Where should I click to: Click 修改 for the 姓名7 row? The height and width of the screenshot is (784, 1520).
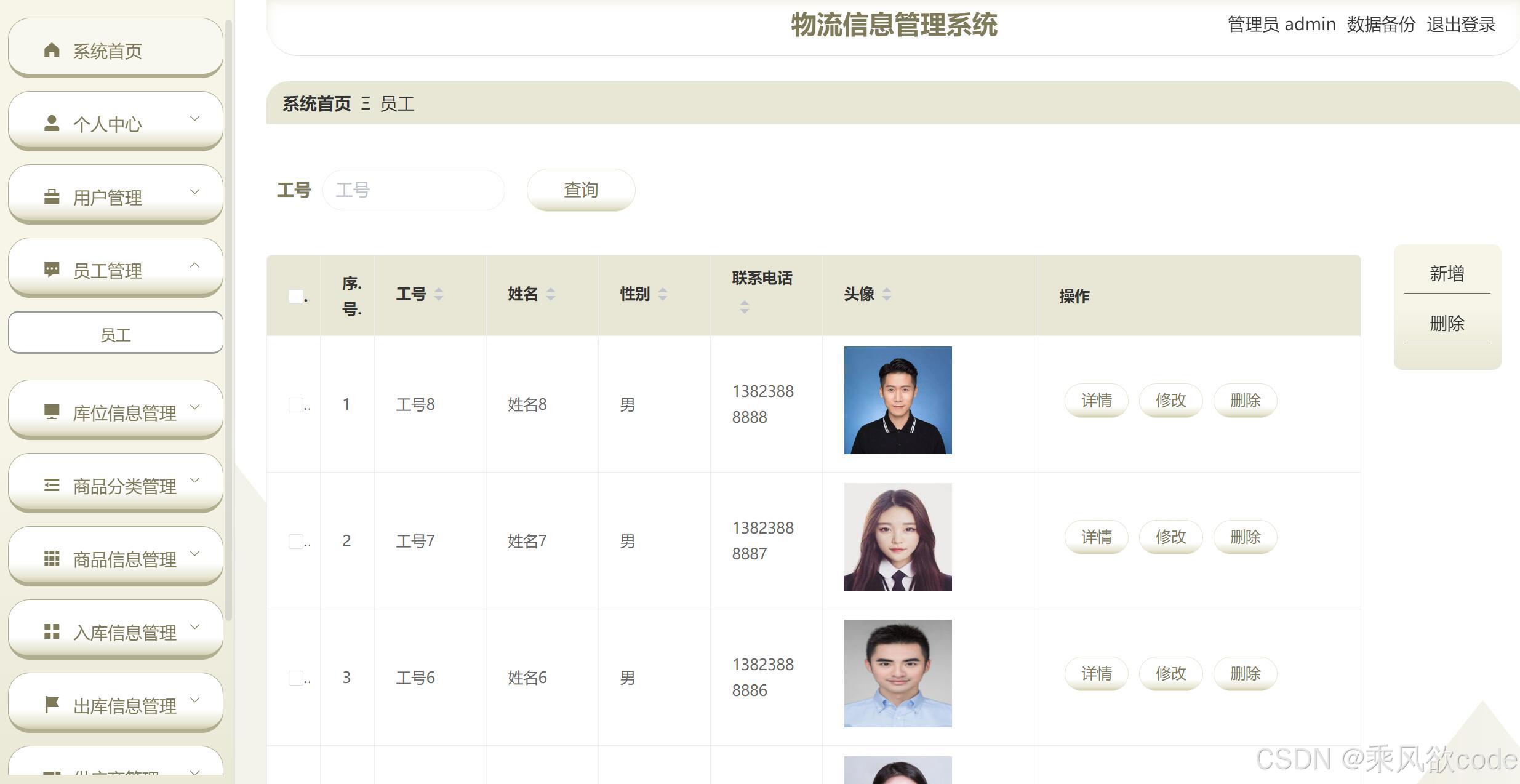[1170, 537]
